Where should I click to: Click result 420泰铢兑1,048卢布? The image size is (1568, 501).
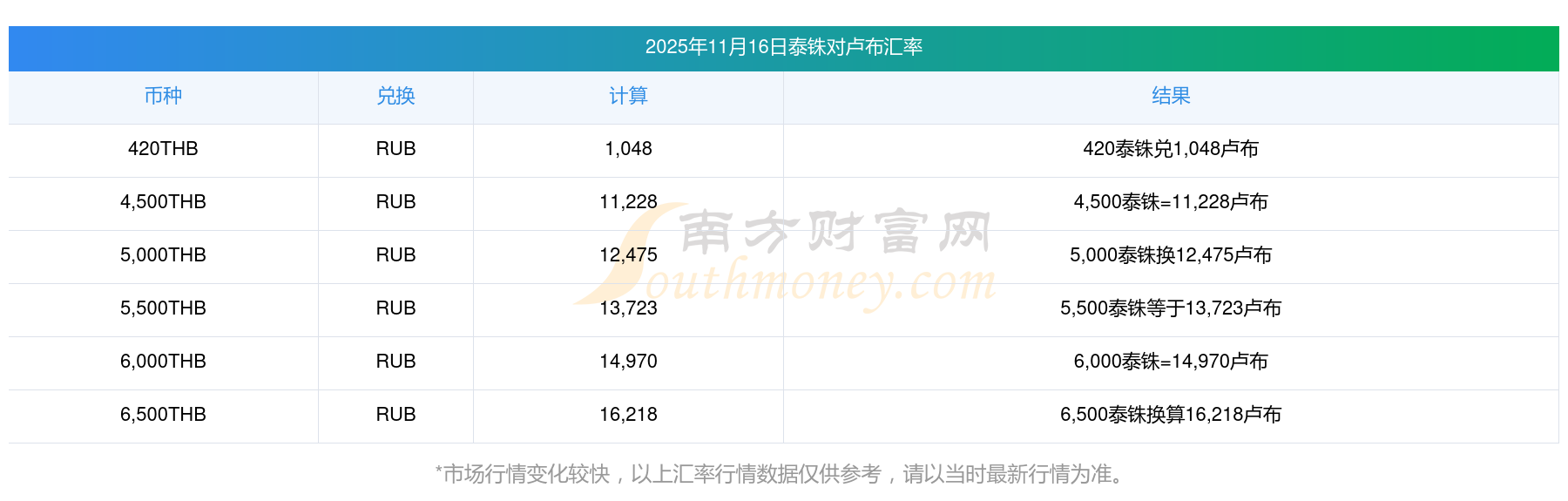tap(1171, 149)
